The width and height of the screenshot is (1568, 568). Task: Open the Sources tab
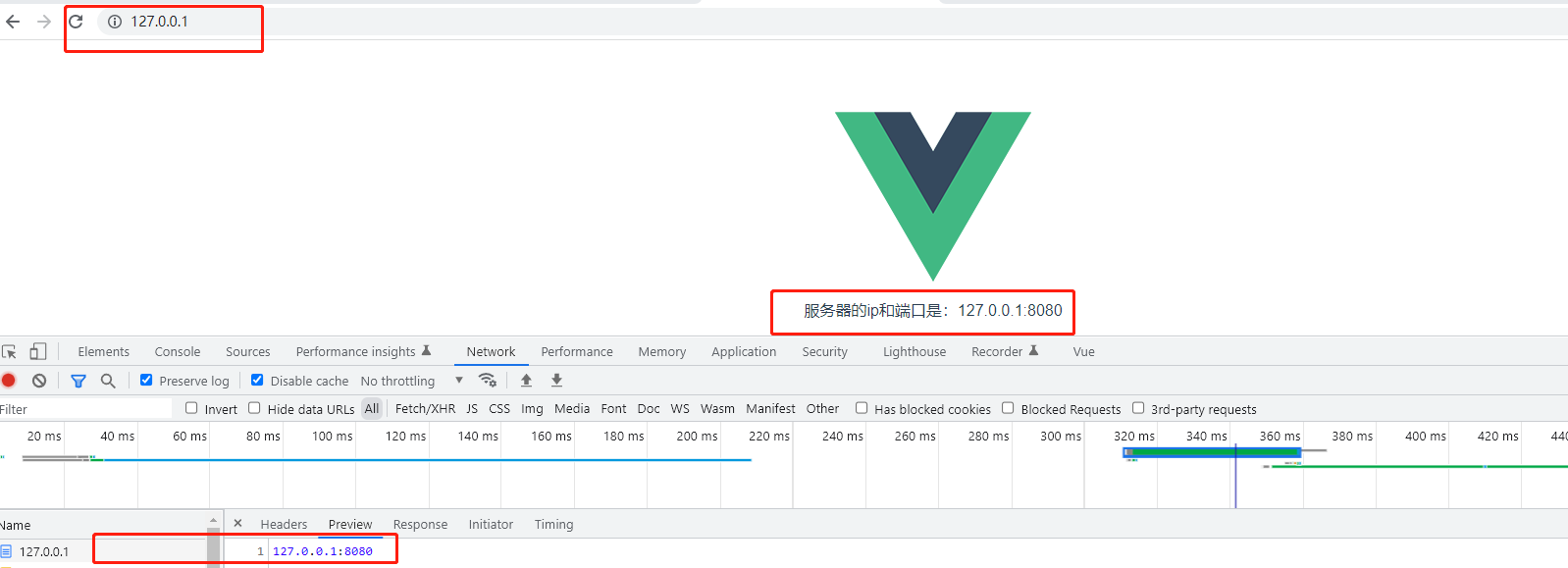[248, 352]
